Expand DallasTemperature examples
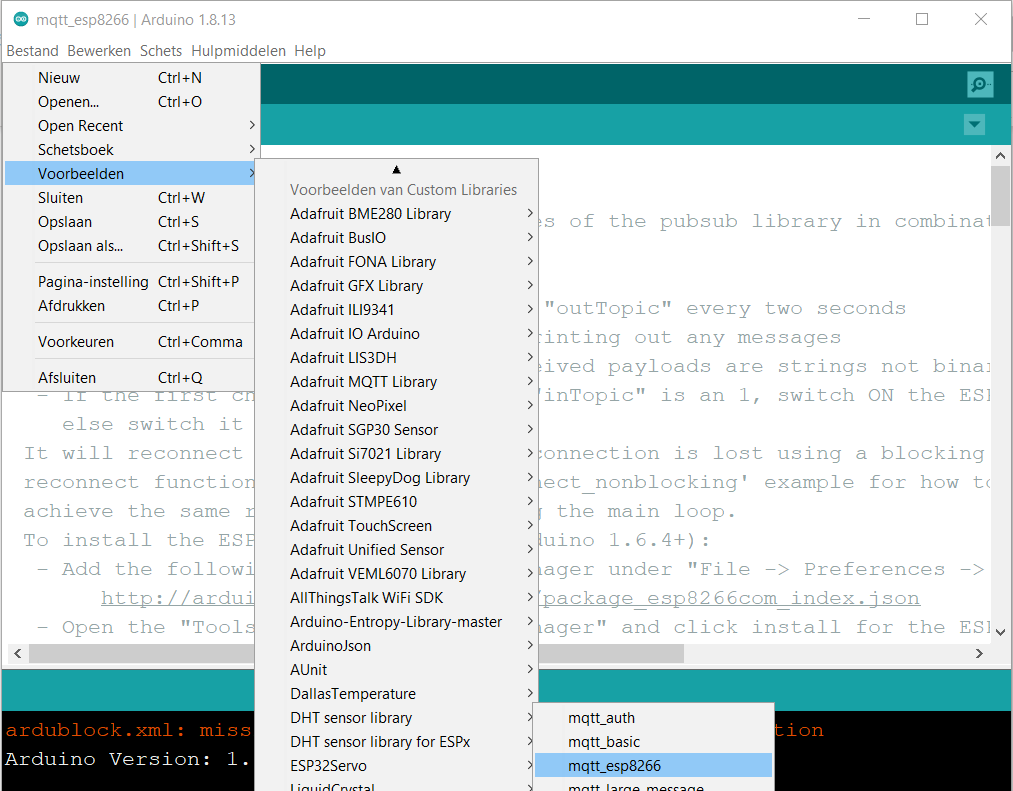 point(397,693)
